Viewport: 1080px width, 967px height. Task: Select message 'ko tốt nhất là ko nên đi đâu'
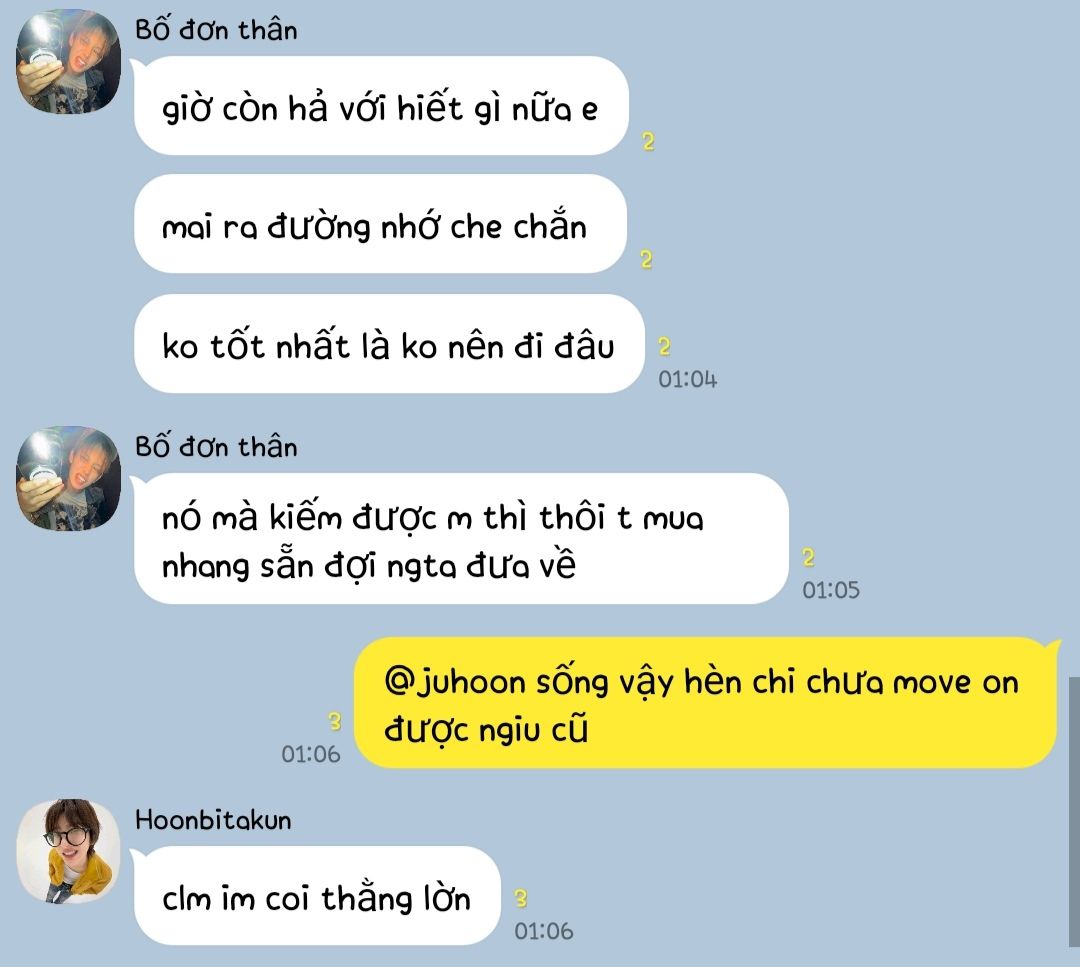tap(389, 344)
